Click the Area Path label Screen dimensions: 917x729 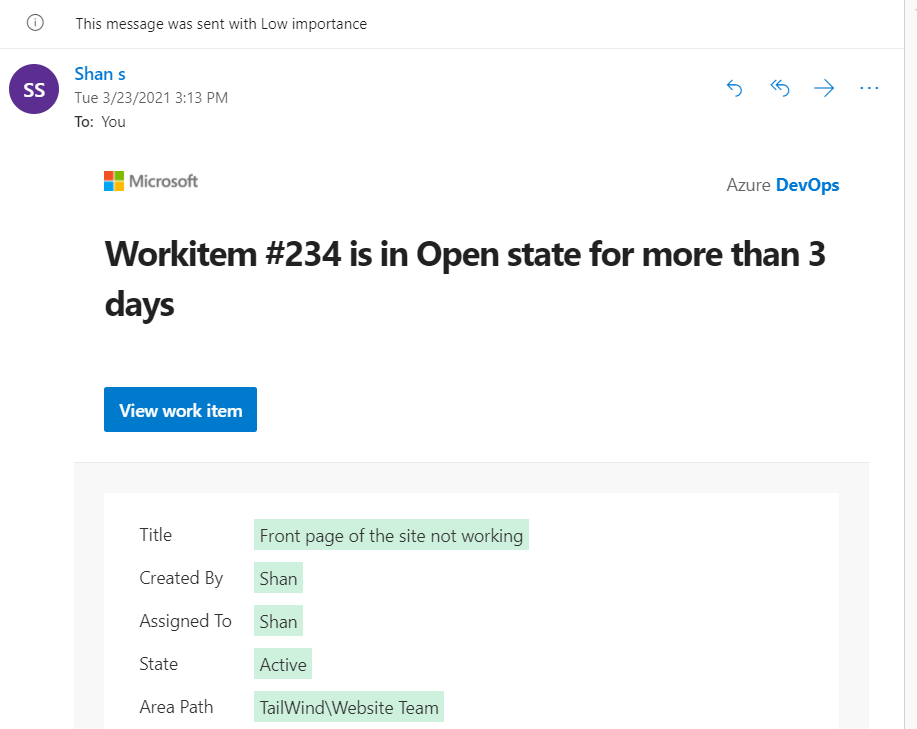pos(176,707)
